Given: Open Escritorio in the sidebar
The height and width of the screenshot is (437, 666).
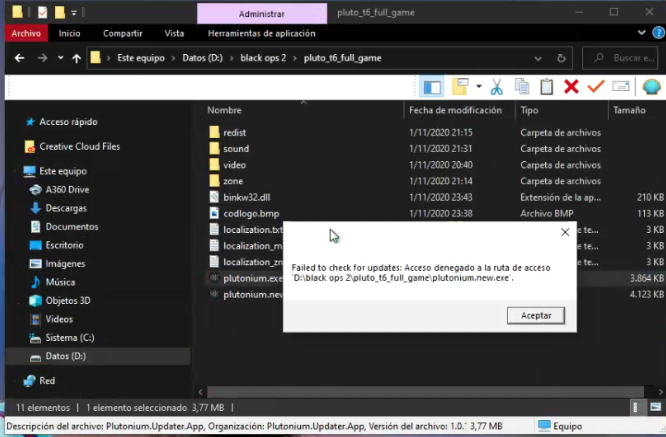Looking at the screenshot, I should click(64, 245).
